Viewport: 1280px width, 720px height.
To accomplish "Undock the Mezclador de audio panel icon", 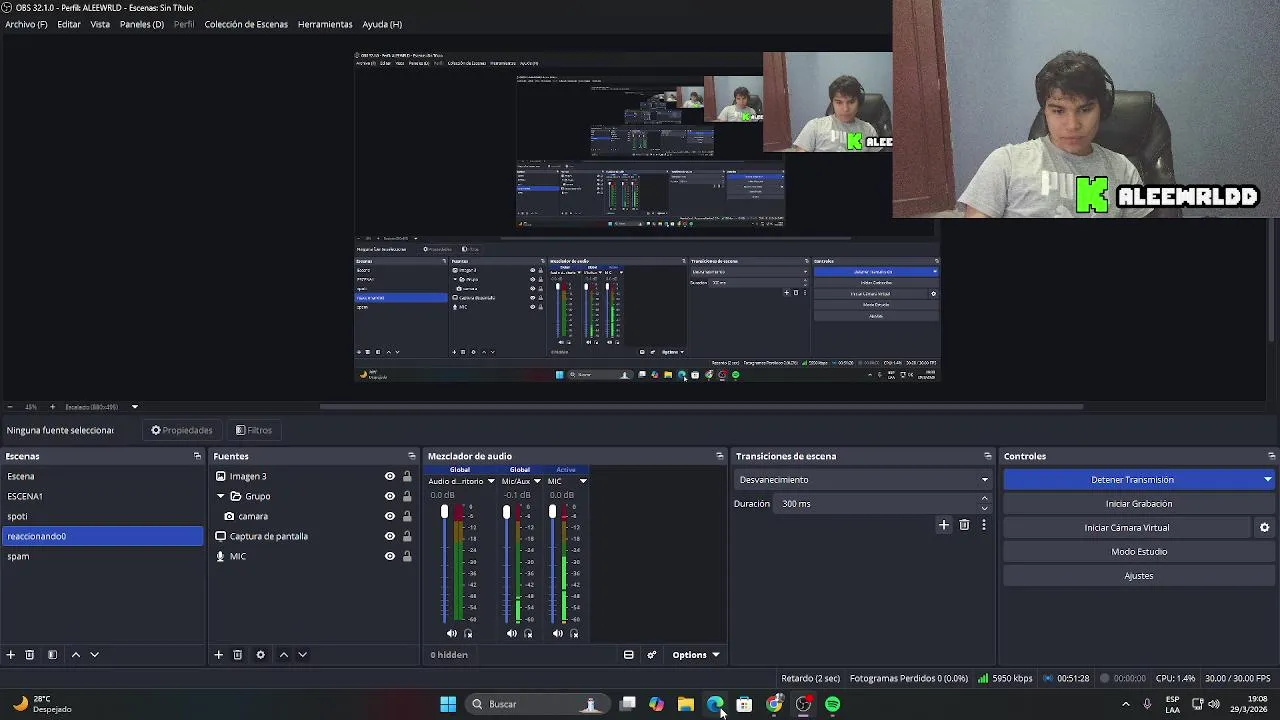I will [x=719, y=456].
